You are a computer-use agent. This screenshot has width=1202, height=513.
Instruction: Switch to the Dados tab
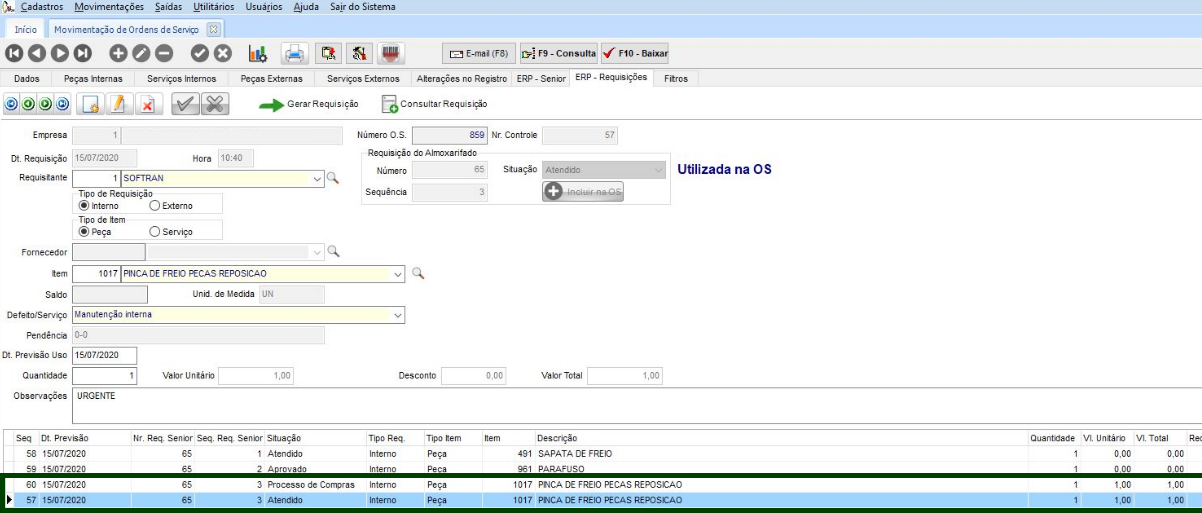[27, 78]
